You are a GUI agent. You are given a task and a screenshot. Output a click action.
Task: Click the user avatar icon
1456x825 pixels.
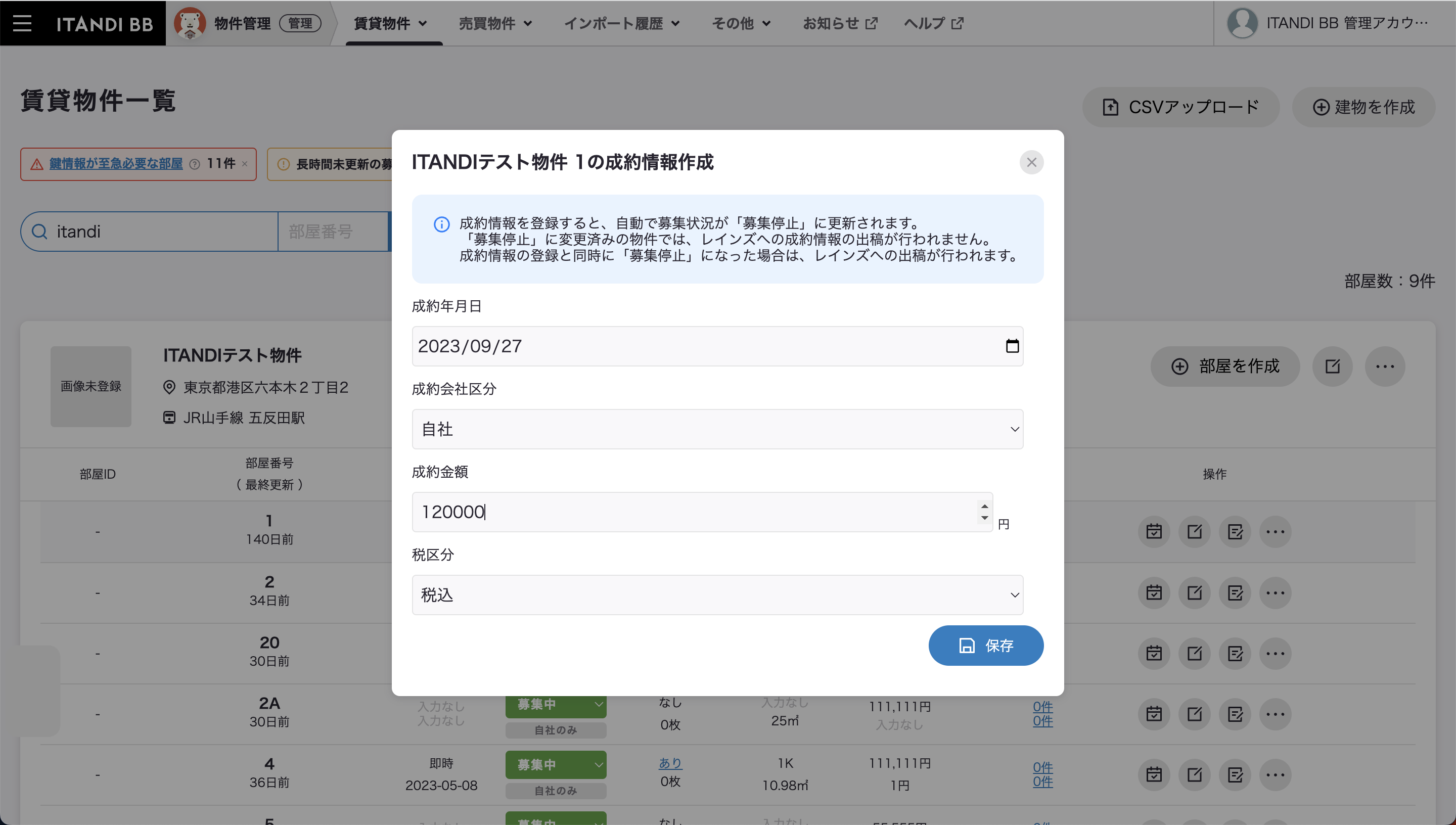point(1242,23)
